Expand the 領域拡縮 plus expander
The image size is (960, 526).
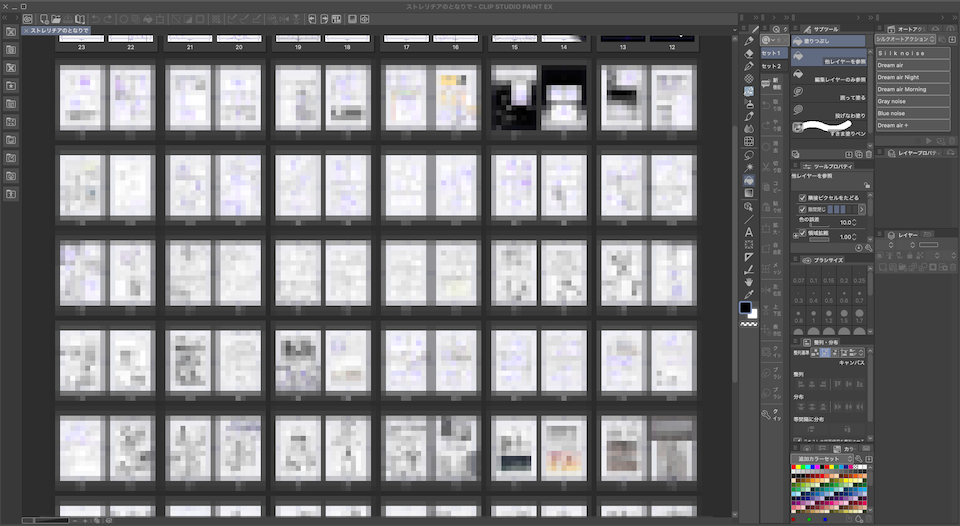tap(795, 235)
